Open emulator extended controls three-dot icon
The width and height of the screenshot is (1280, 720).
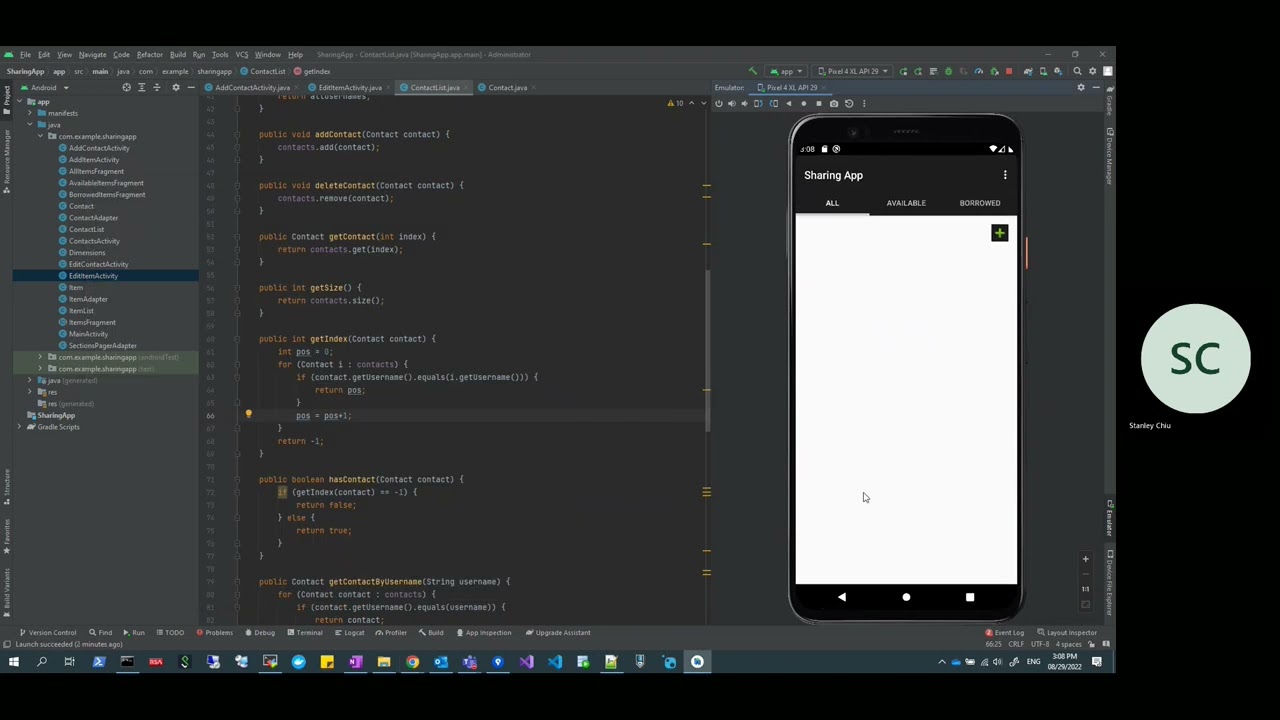864,103
